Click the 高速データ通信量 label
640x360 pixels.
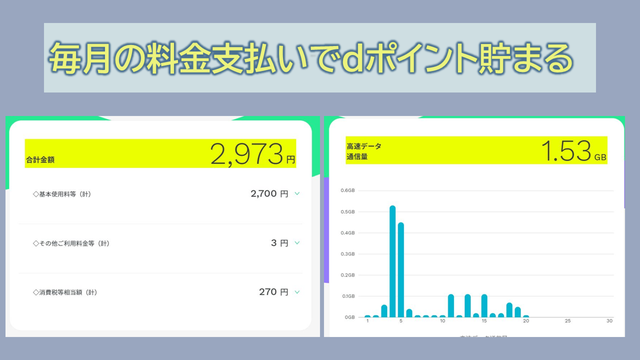(x=364, y=151)
